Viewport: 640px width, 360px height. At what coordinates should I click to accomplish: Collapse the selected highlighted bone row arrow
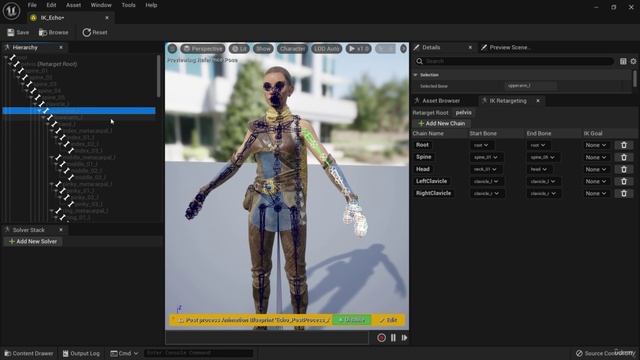[x=40, y=111]
